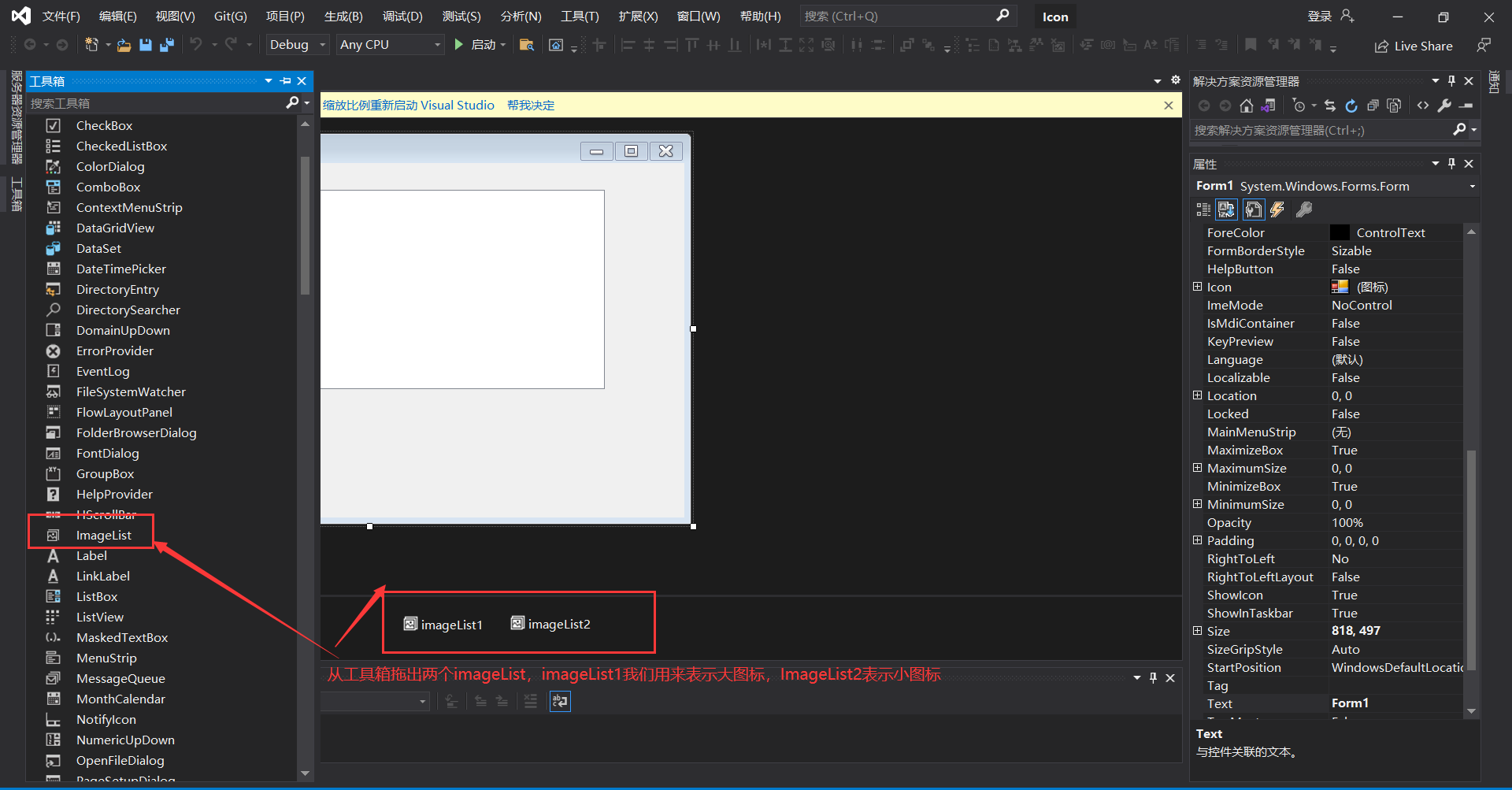Image resolution: width=1512 pixels, height=790 pixels.
Task: Pin the Solution Explorer panel
Action: pyautogui.click(x=1451, y=80)
